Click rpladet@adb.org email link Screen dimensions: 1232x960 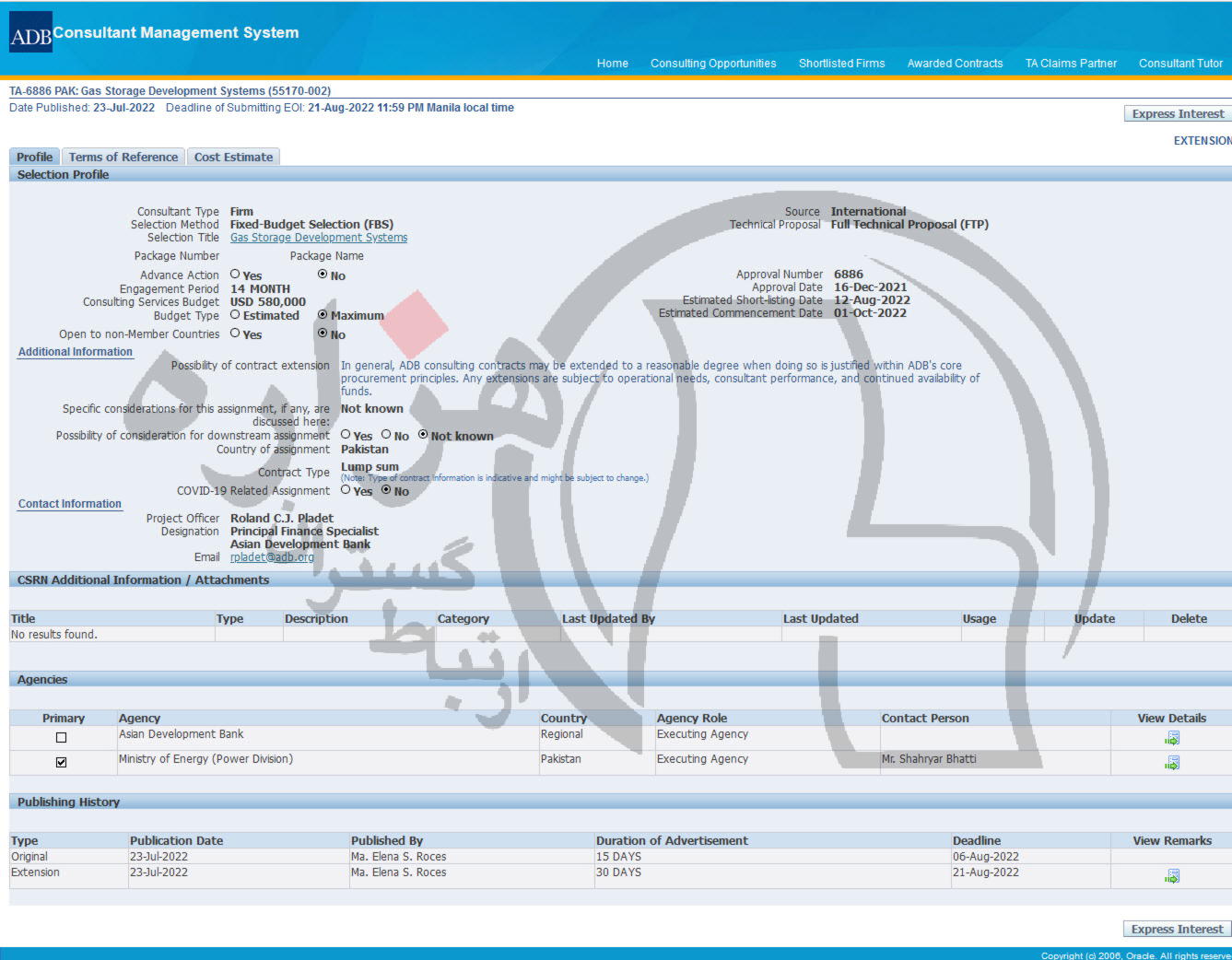(272, 557)
